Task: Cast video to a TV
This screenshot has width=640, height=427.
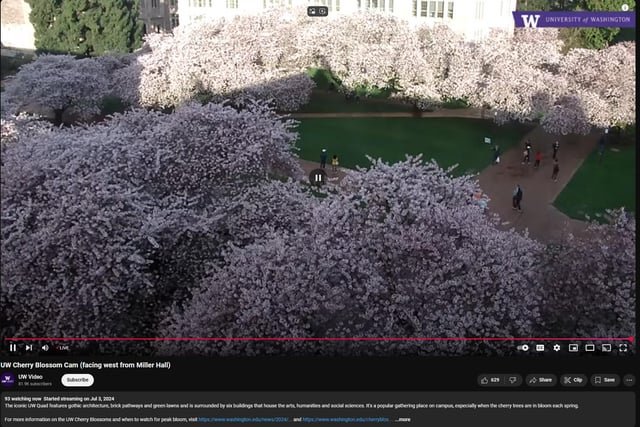Action: (607, 348)
